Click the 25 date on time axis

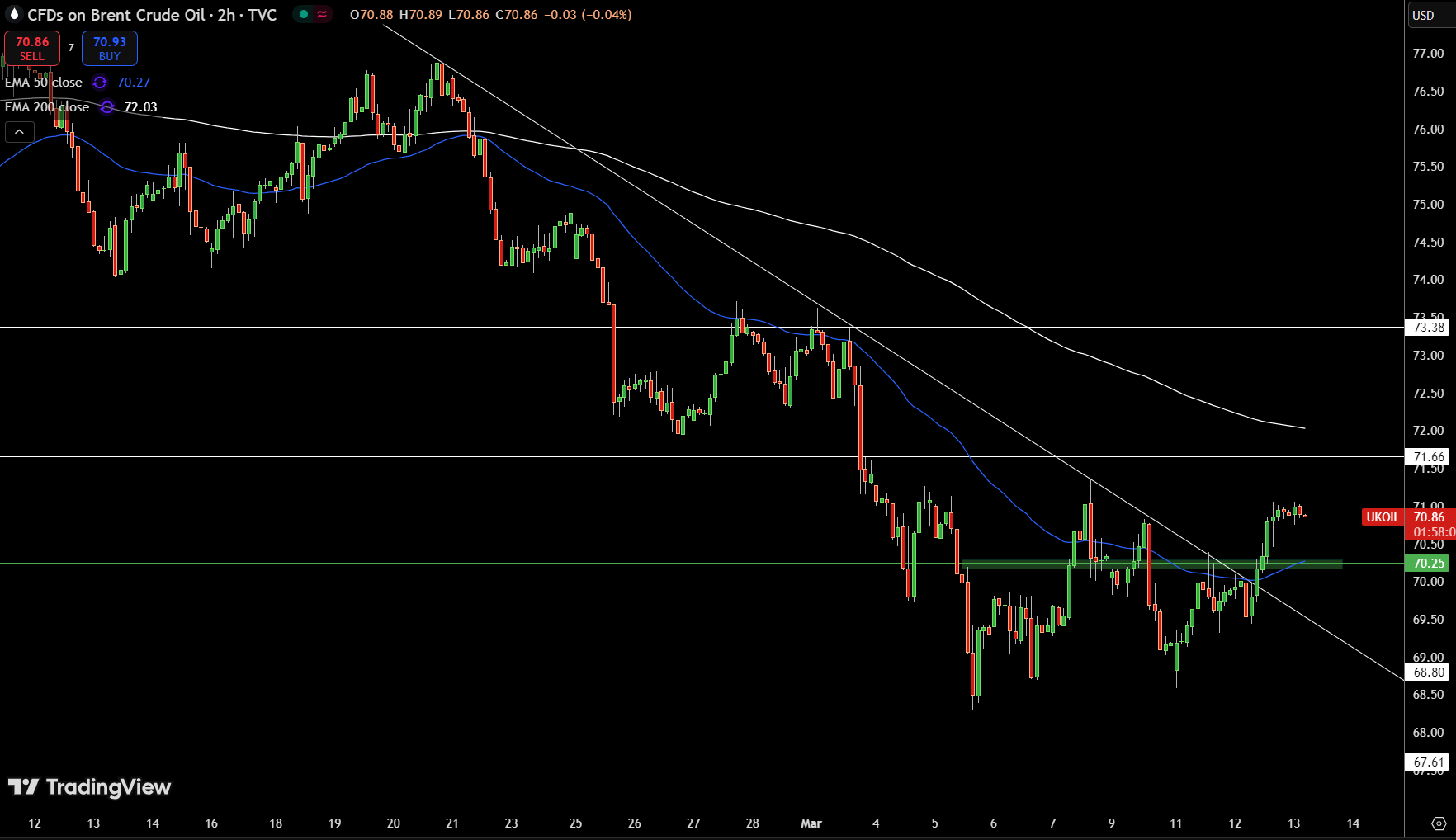pyautogui.click(x=575, y=823)
